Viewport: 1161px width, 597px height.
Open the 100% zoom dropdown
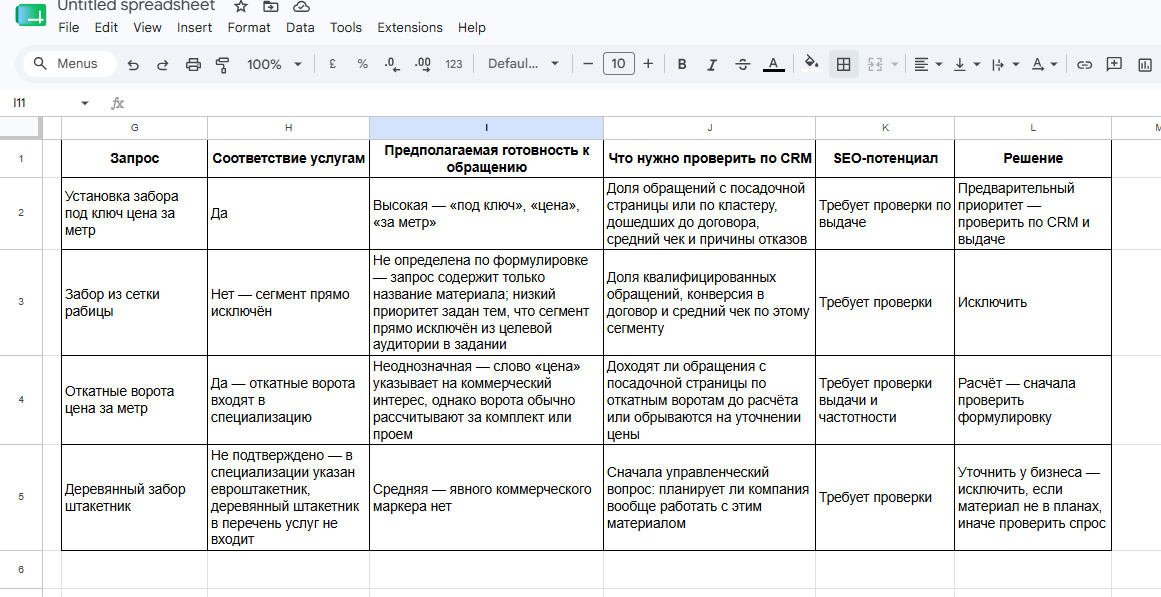point(274,64)
